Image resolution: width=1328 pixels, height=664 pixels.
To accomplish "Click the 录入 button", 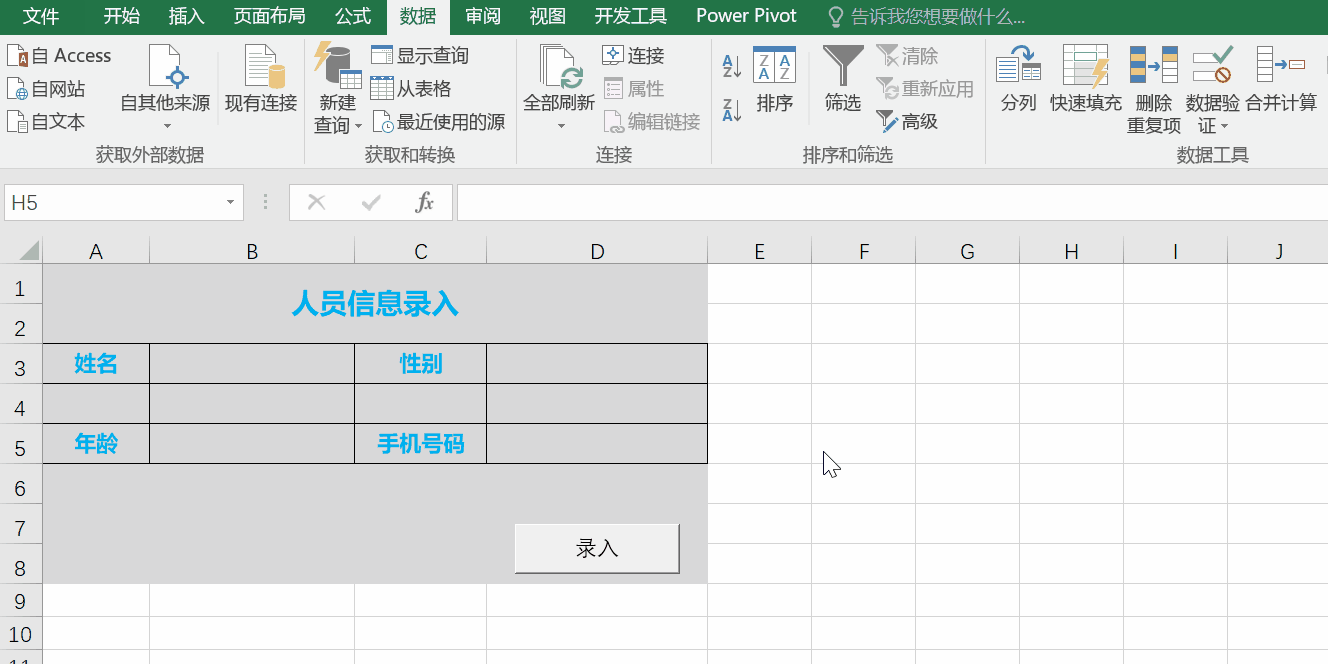I will (x=597, y=548).
